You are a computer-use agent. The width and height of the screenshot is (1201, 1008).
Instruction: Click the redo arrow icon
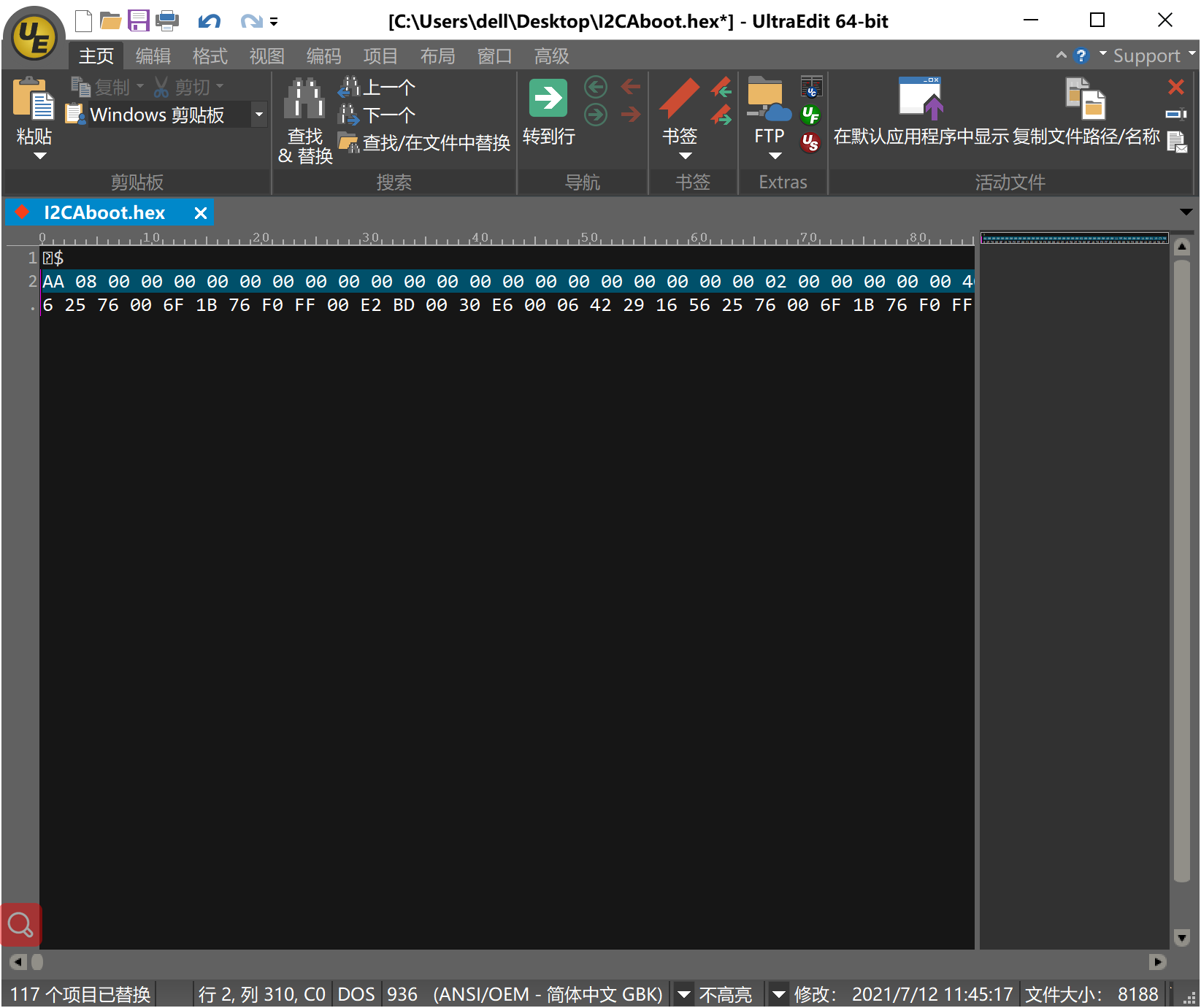coord(251,21)
